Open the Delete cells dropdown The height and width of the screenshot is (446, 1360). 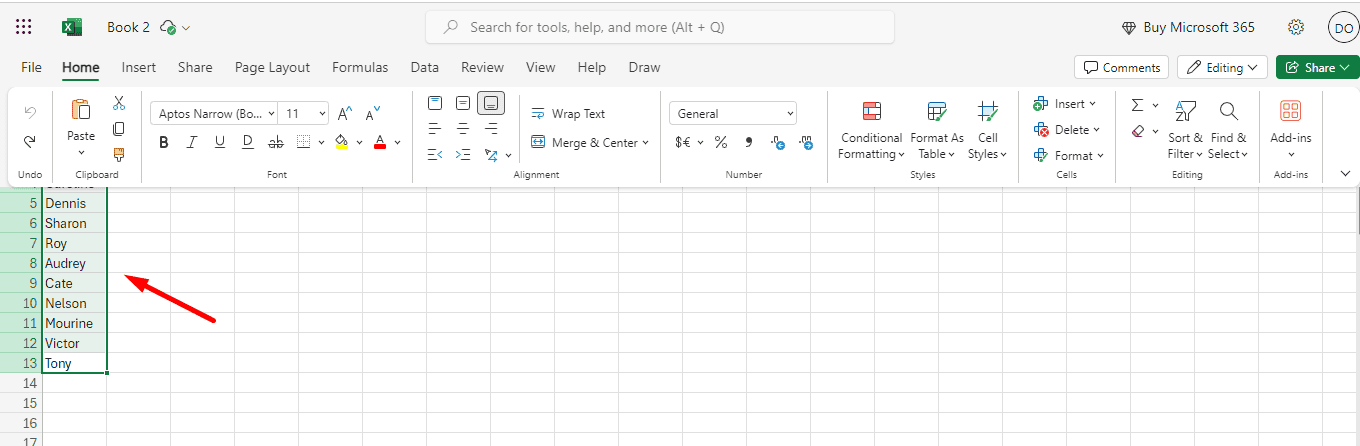coord(1066,130)
